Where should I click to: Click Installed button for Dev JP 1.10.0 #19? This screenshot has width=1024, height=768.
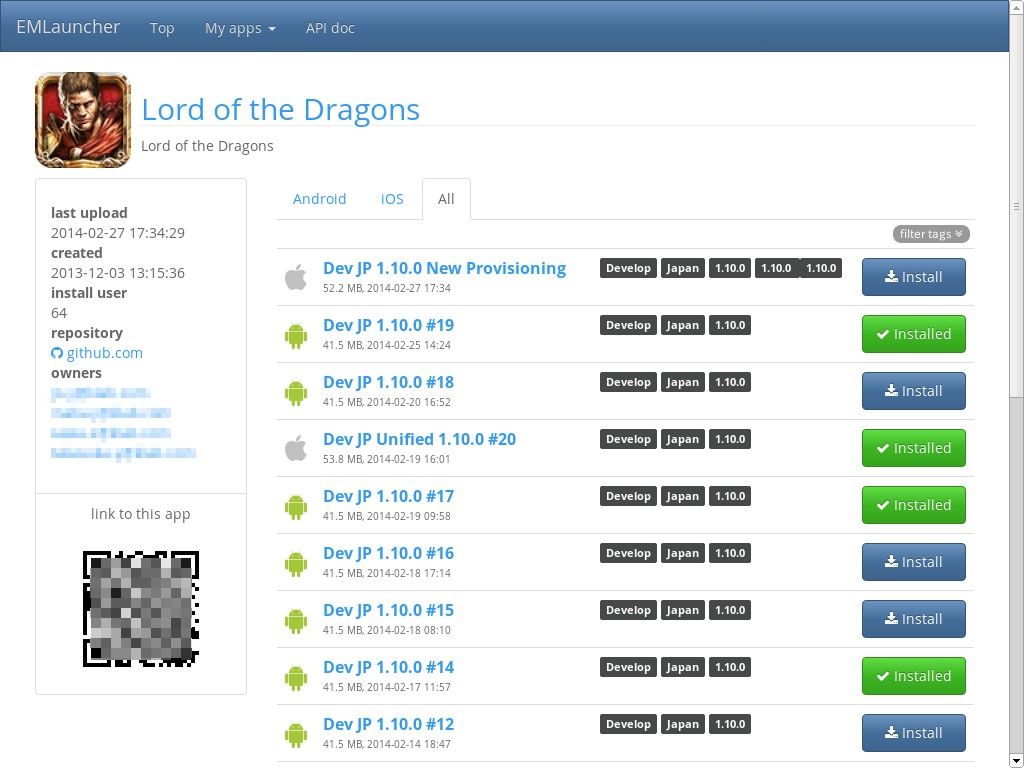(x=914, y=334)
